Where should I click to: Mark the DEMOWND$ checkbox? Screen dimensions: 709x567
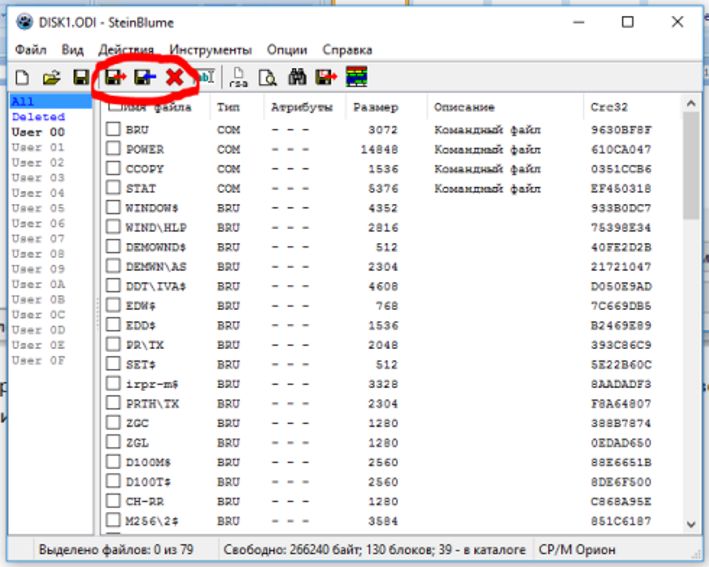[x=113, y=246]
